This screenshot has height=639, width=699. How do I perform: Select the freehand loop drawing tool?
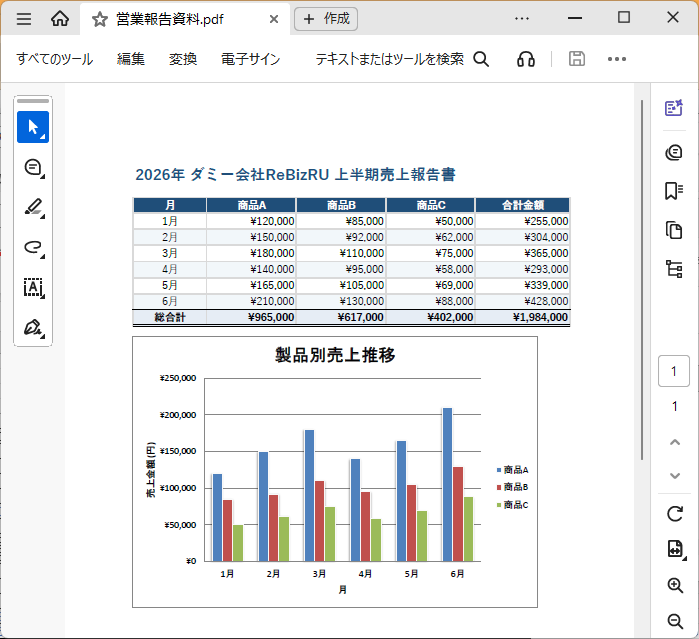(34, 248)
